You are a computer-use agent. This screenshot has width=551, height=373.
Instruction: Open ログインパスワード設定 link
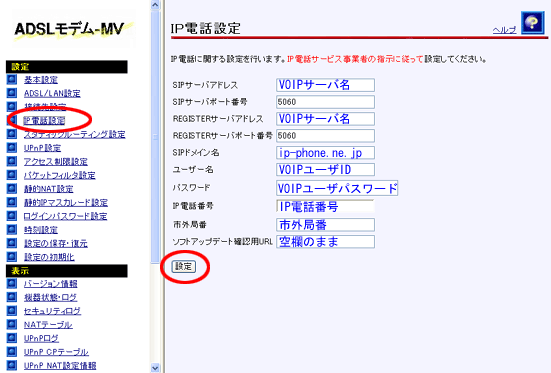click(65, 216)
